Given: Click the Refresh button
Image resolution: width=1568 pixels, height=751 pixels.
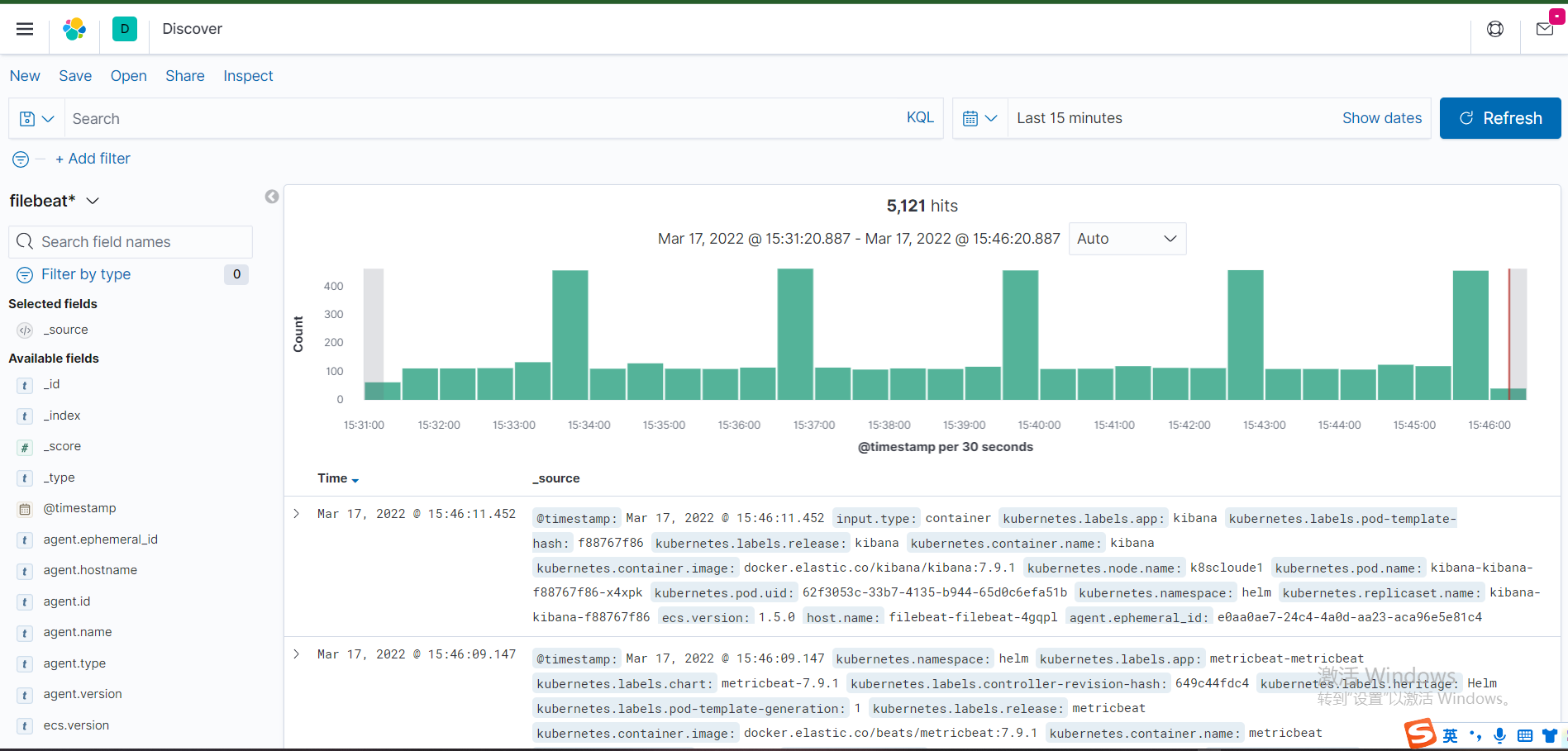Looking at the screenshot, I should click(1500, 118).
